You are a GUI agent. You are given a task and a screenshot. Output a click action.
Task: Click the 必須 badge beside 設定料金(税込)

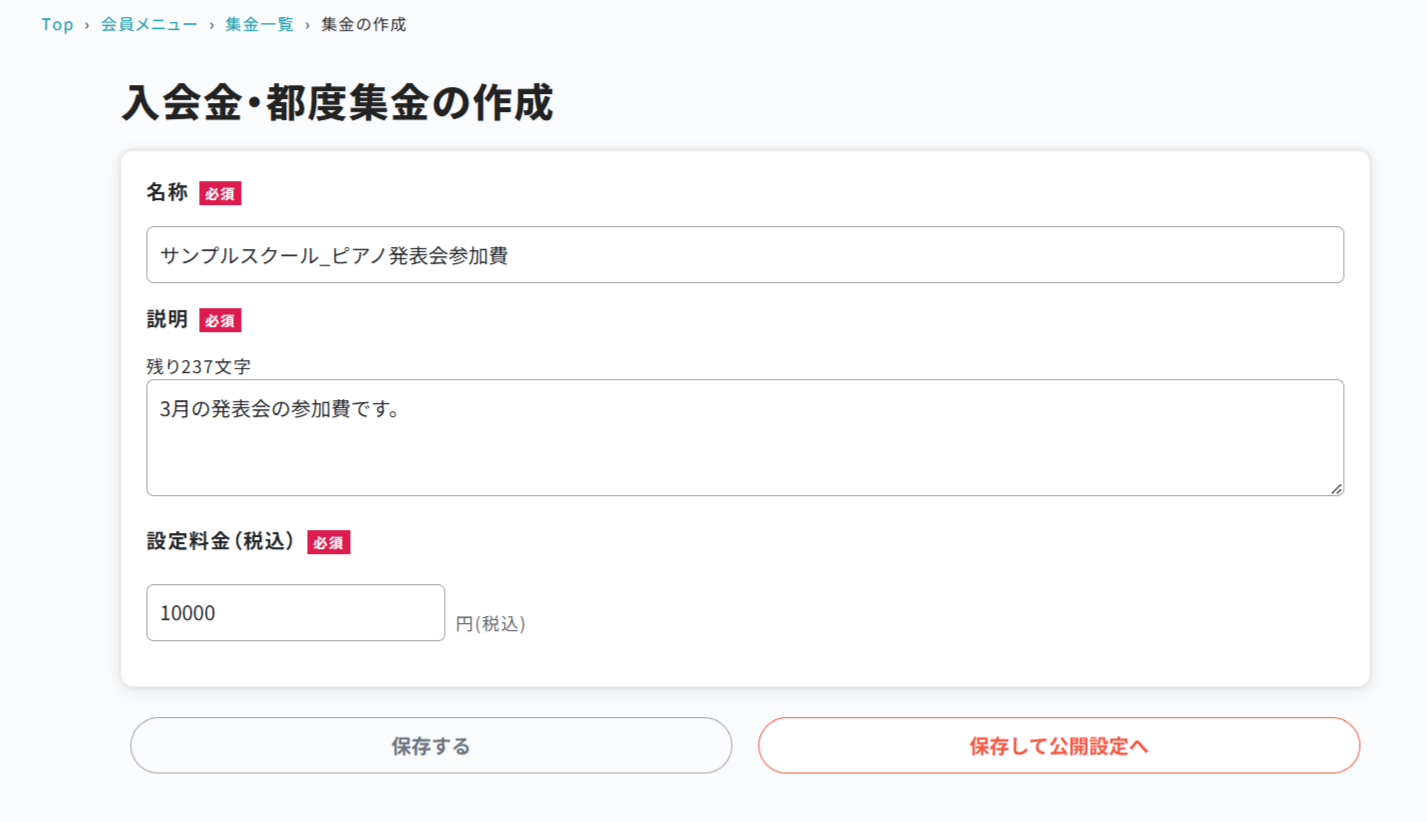(328, 543)
